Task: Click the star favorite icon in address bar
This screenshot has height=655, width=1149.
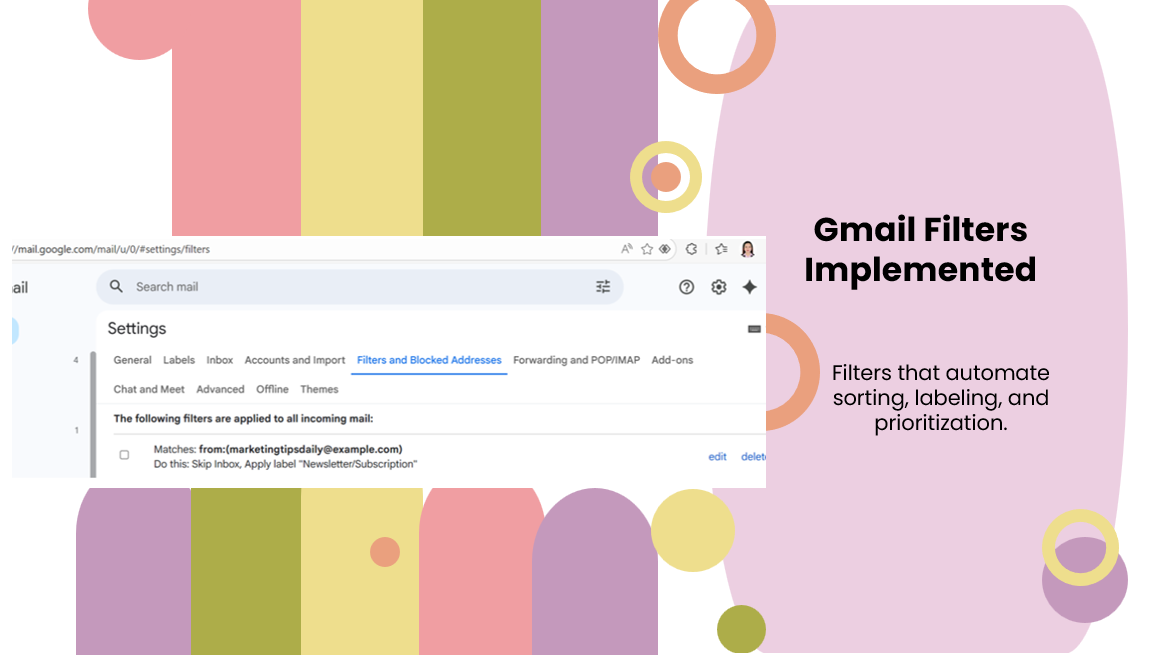Action: pyautogui.click(x=646, y=249)
